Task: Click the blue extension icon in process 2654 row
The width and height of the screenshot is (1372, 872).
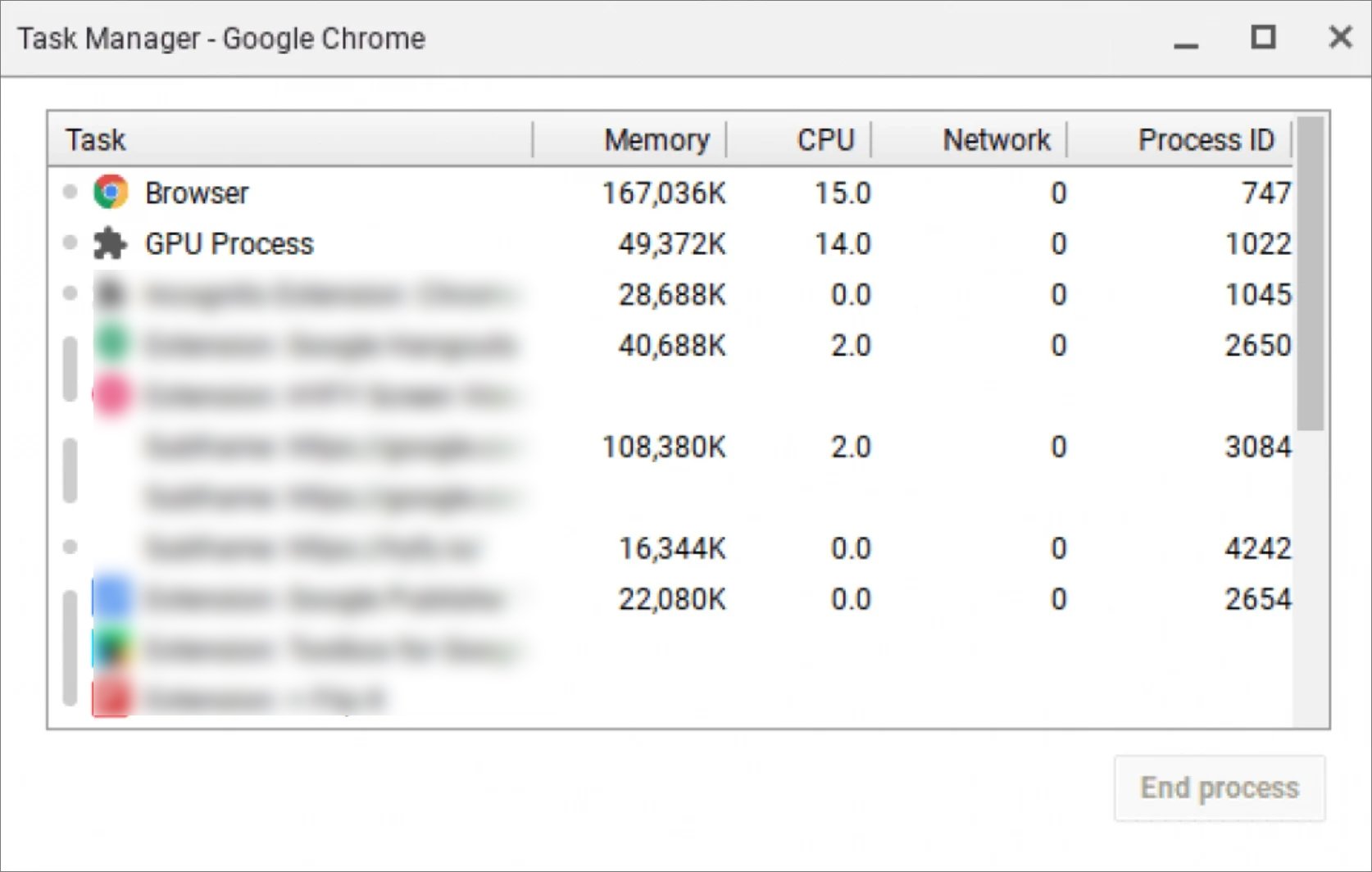Action: tap(111, 597)
